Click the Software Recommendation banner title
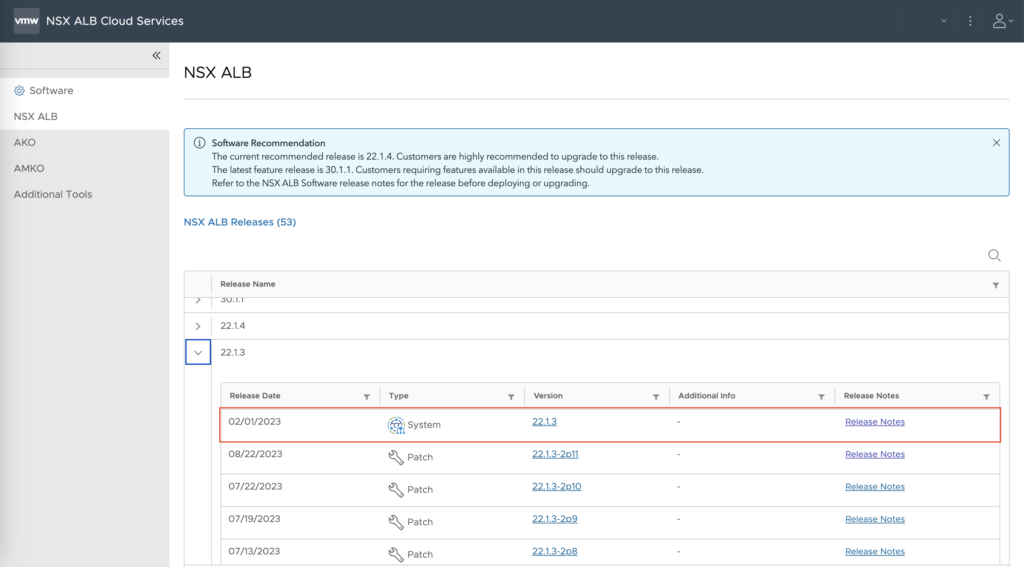Viewport: 1024px width, 567px height. point(268,143)
